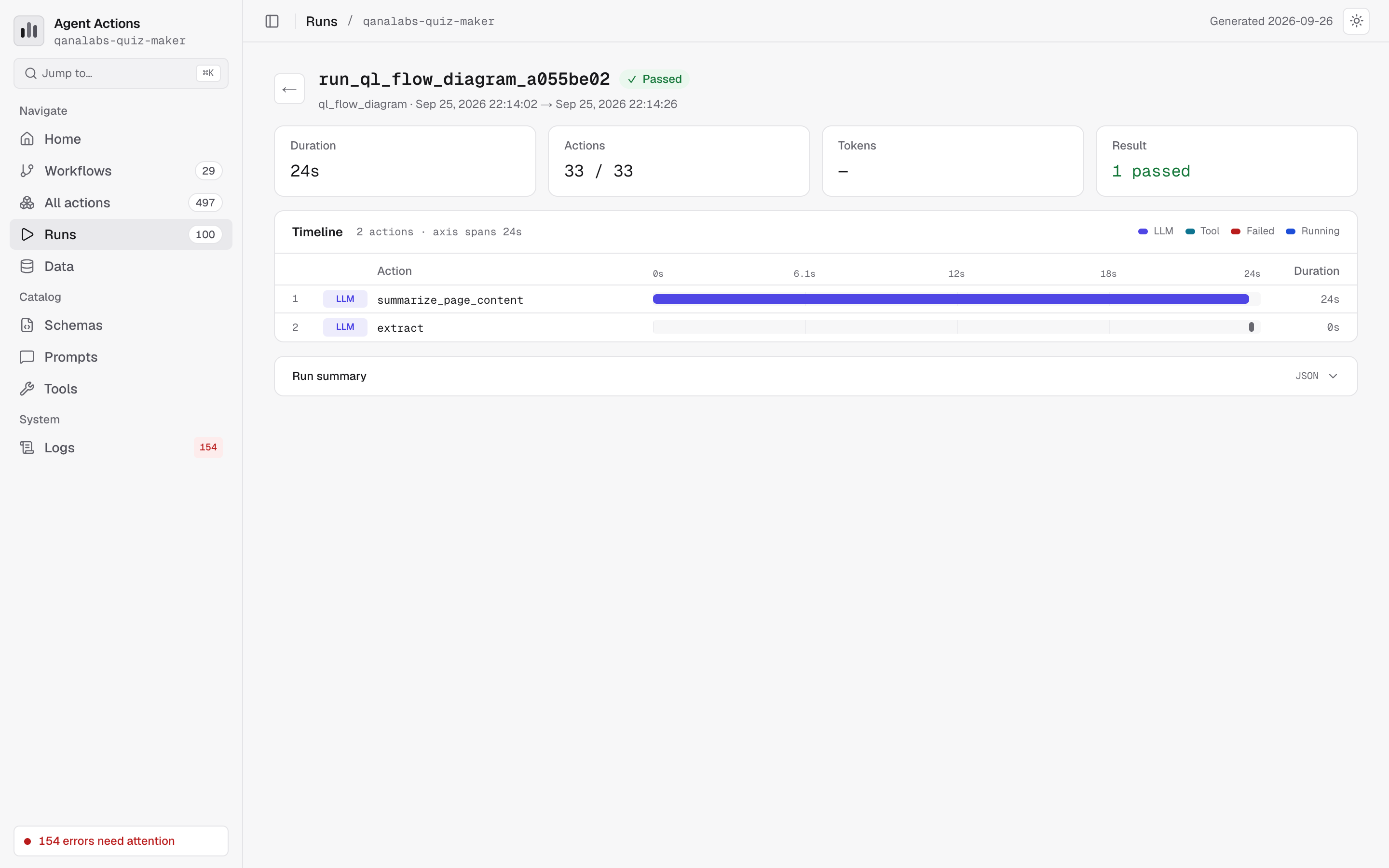Expand the Run summary panel

click(x=816, y=376)
